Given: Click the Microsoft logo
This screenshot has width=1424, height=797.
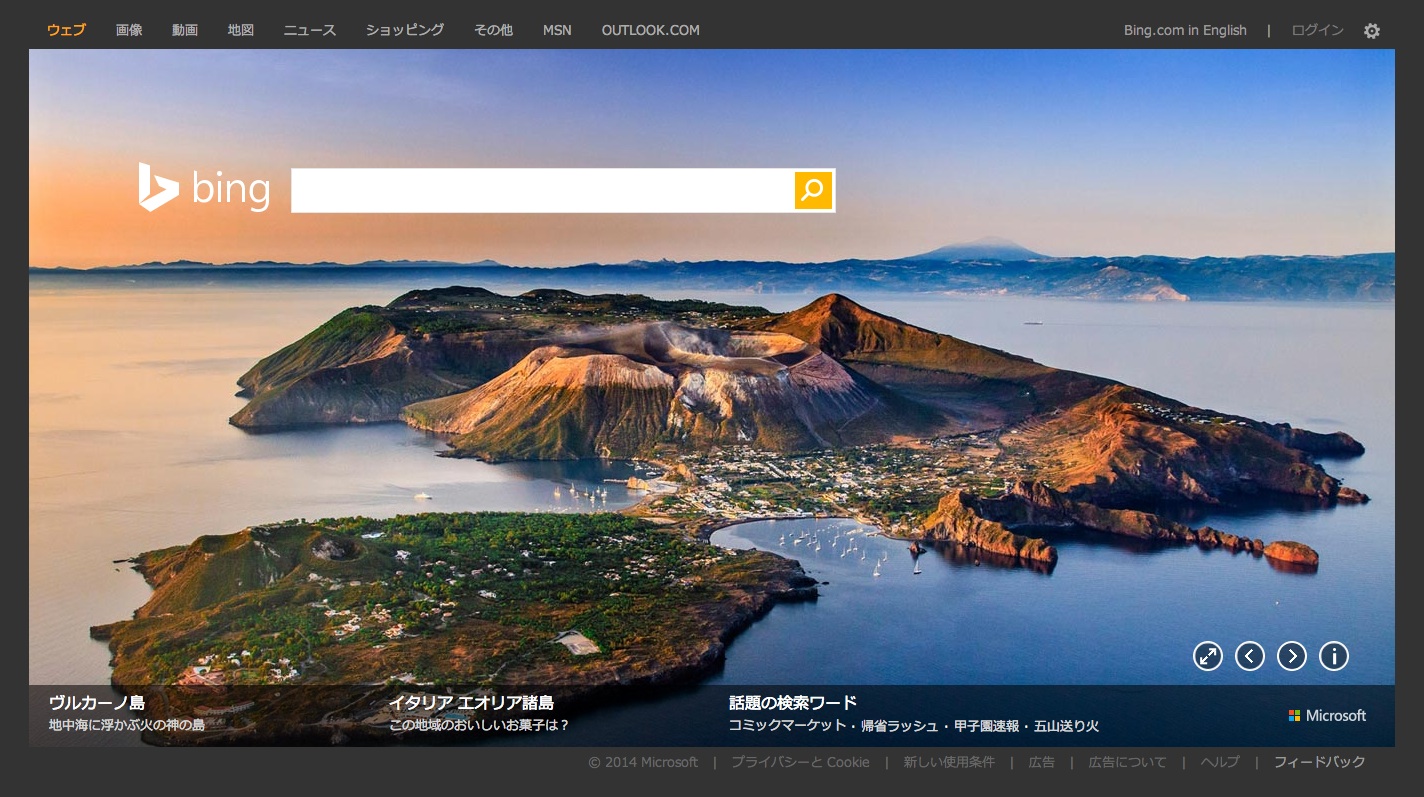Looking at the screenshot, I should [x=1327, y=716].
